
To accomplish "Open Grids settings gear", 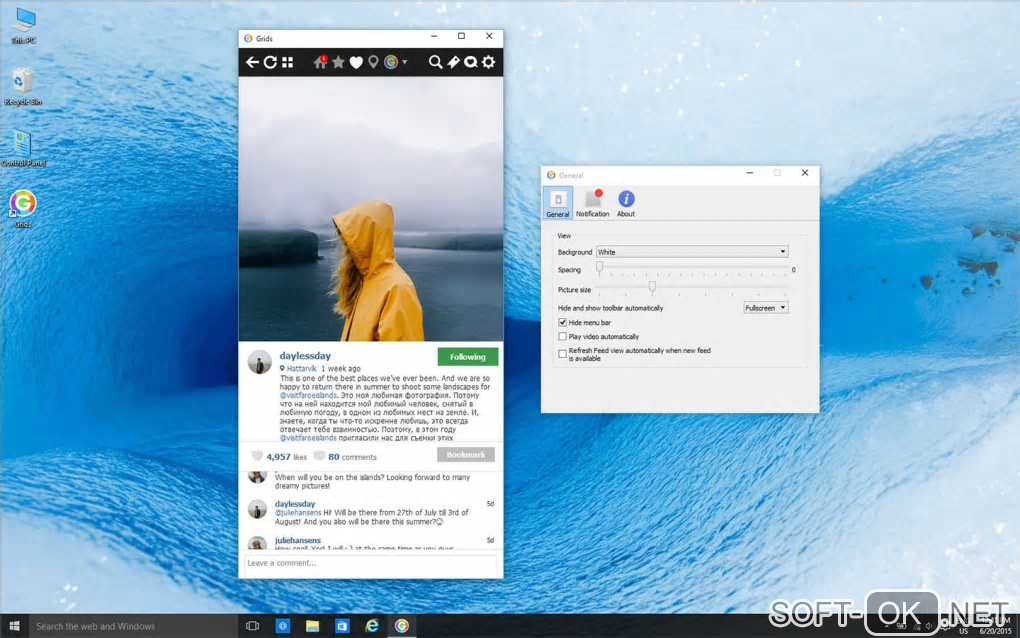I will point(489,62).
